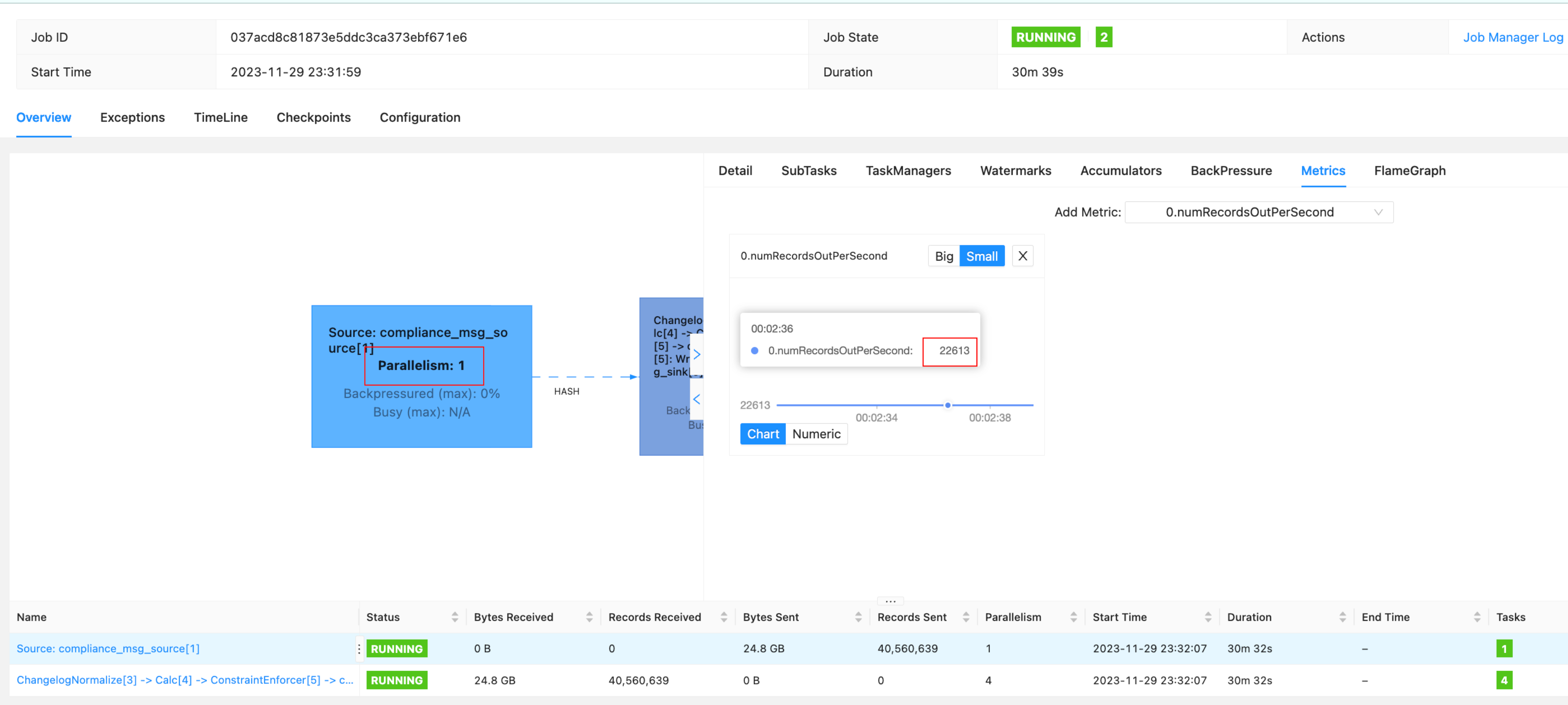1568x705 pixels.
Task: Collapse the panel with the left chevron arrow
Action: (697, 400)
